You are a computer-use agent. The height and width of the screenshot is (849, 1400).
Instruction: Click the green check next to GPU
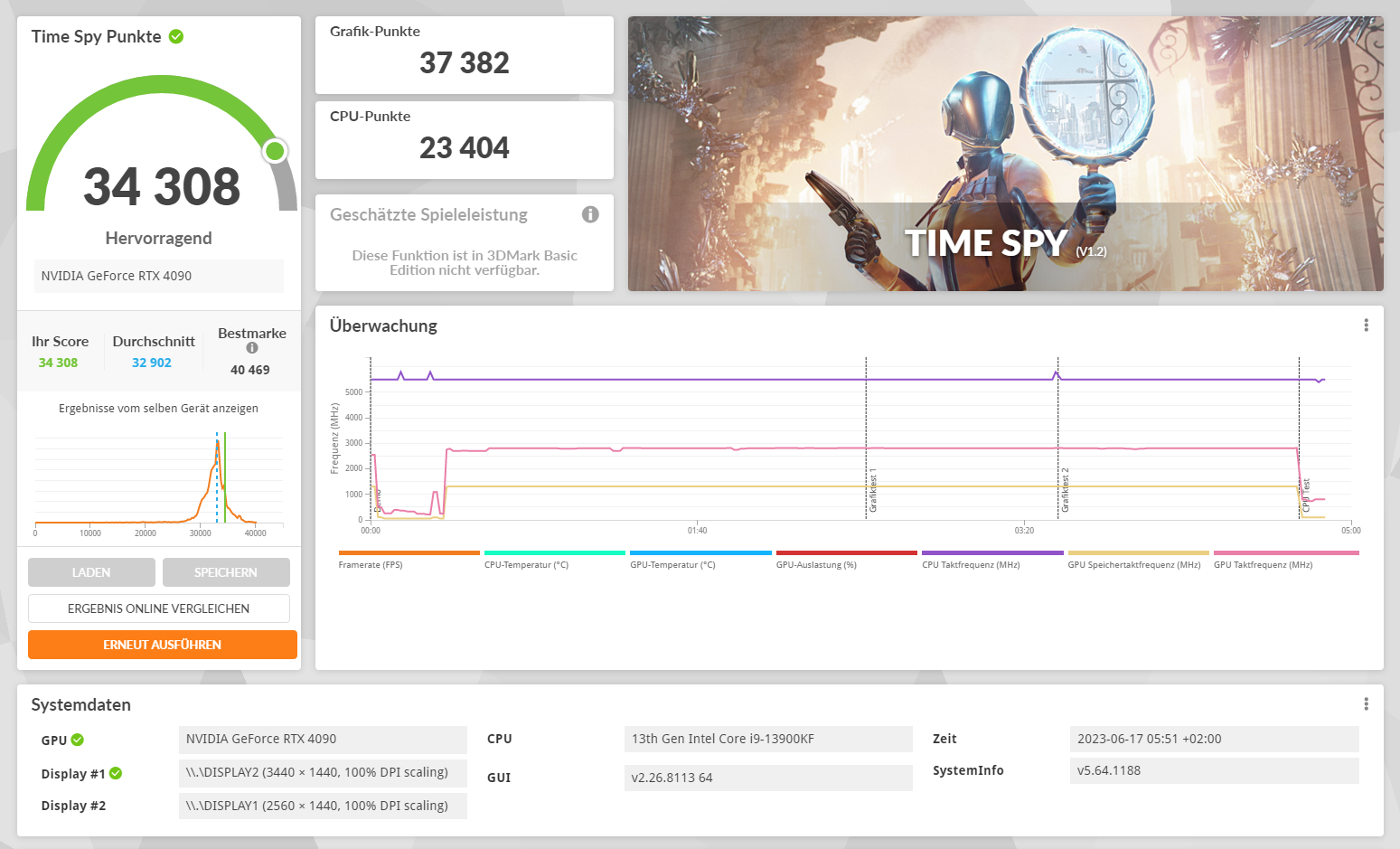(x=78, y=740)
